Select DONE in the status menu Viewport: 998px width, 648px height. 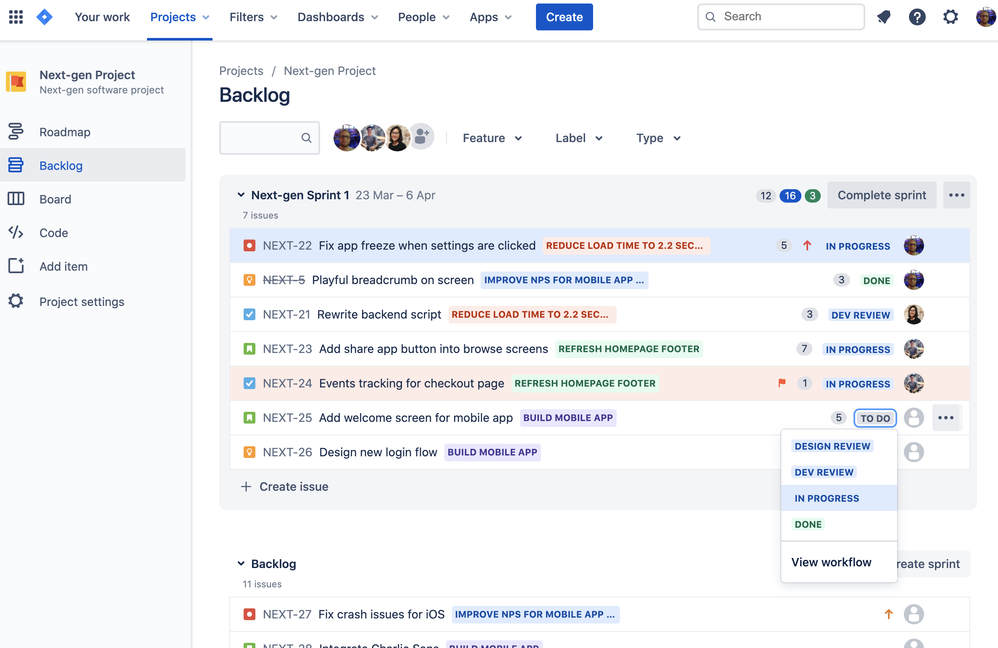[x=839, y=525]
